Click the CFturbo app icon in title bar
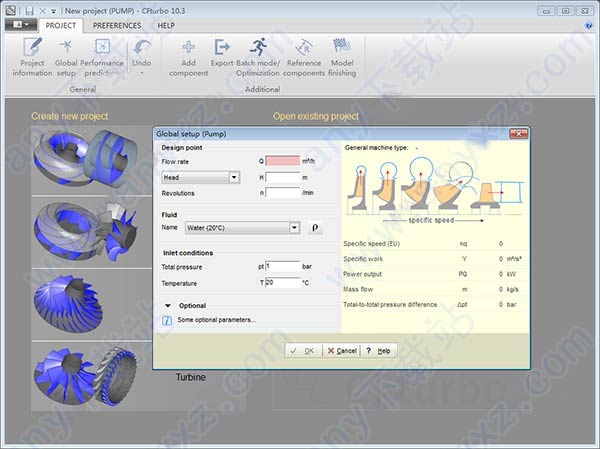The height and width of the screenshot is (449, 600). click(11, 10)
